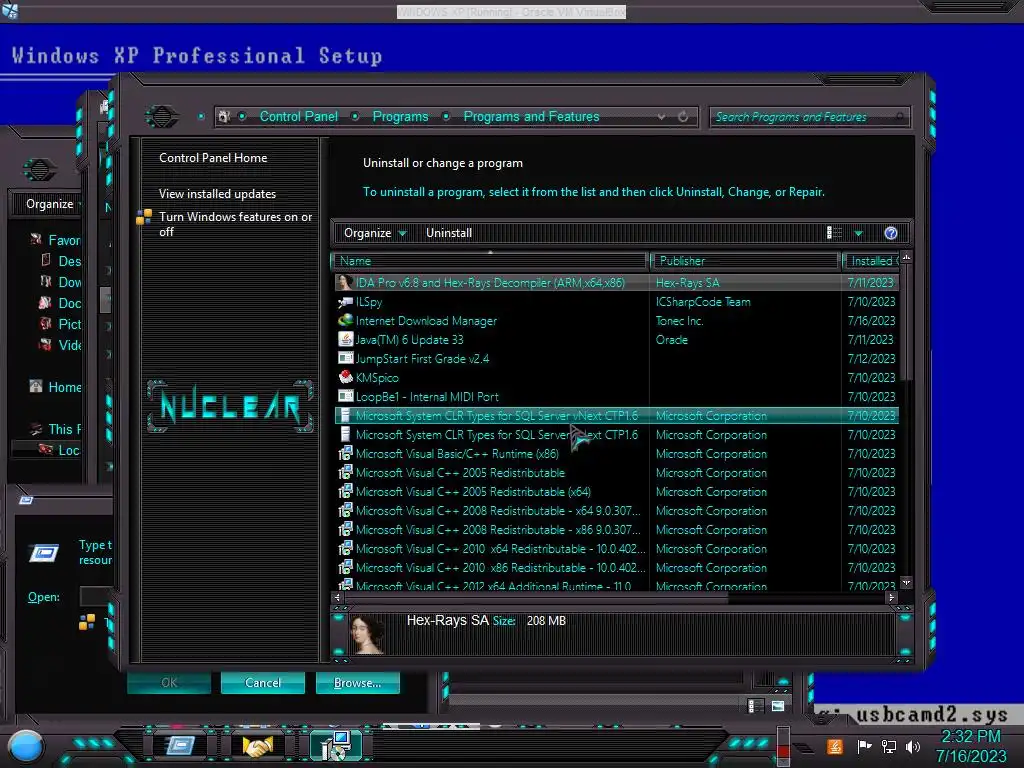Select Home item in background Explorer sidebar
This screenshot has width=1024, height=768.
click(56, 387)
